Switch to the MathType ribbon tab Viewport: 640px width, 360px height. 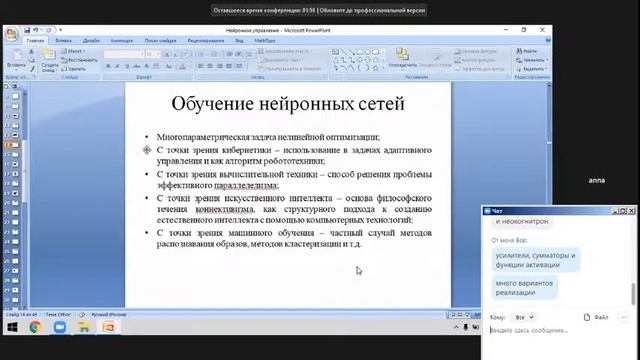coord(264,41)
